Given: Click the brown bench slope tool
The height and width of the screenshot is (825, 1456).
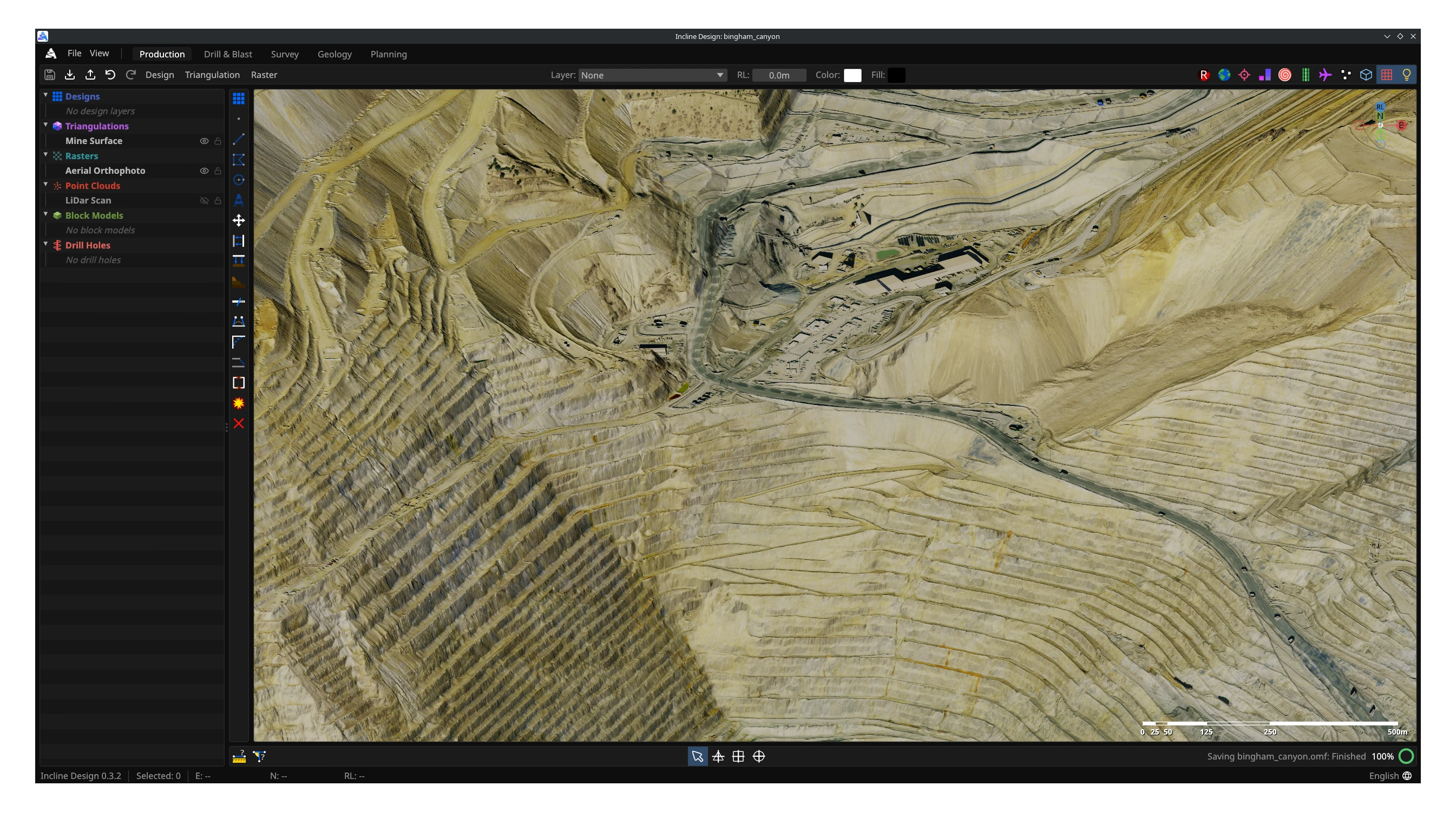Looking at the screenshot, I should (239, 281).
